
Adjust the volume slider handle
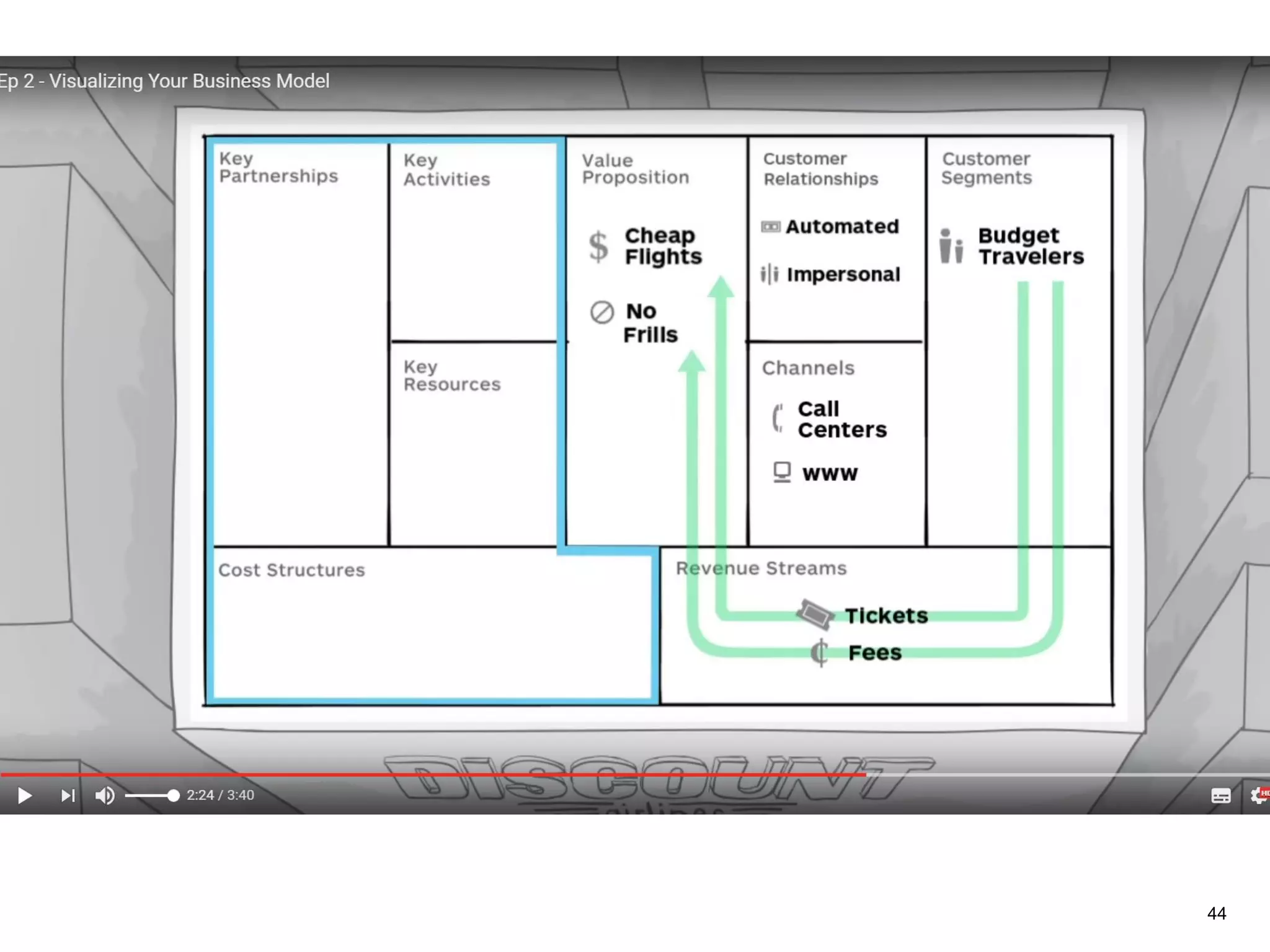tap(173, 795)
